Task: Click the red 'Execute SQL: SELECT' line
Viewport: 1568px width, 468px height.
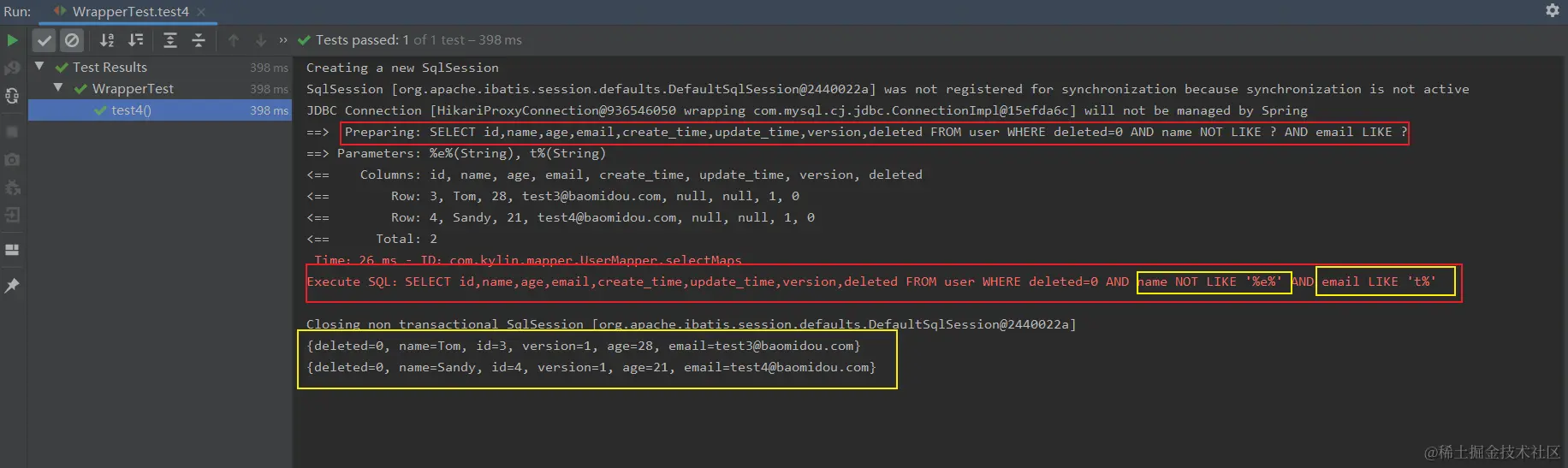Action: pos(871,281)
